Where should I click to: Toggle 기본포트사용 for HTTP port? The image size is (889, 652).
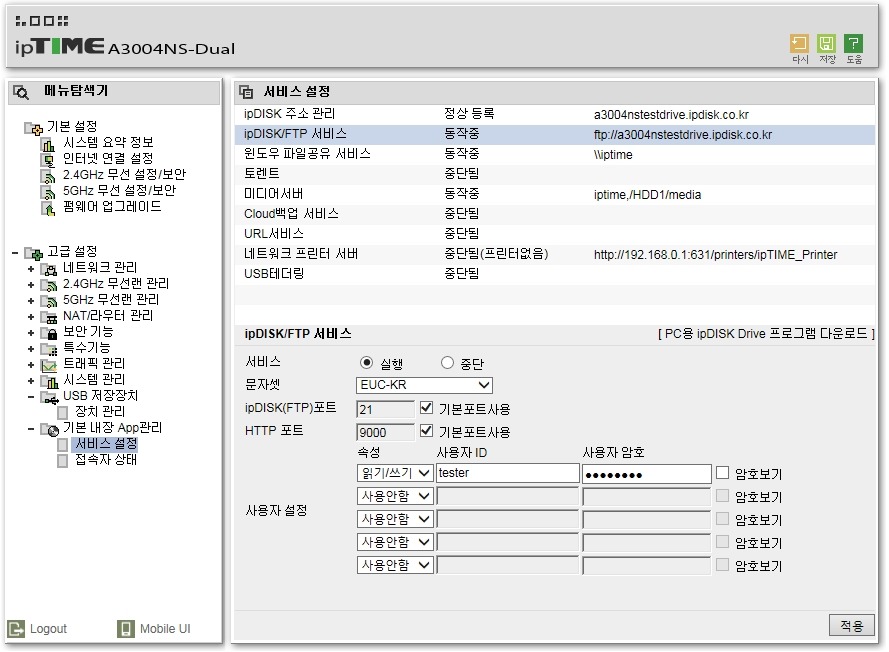pos(426,431)
